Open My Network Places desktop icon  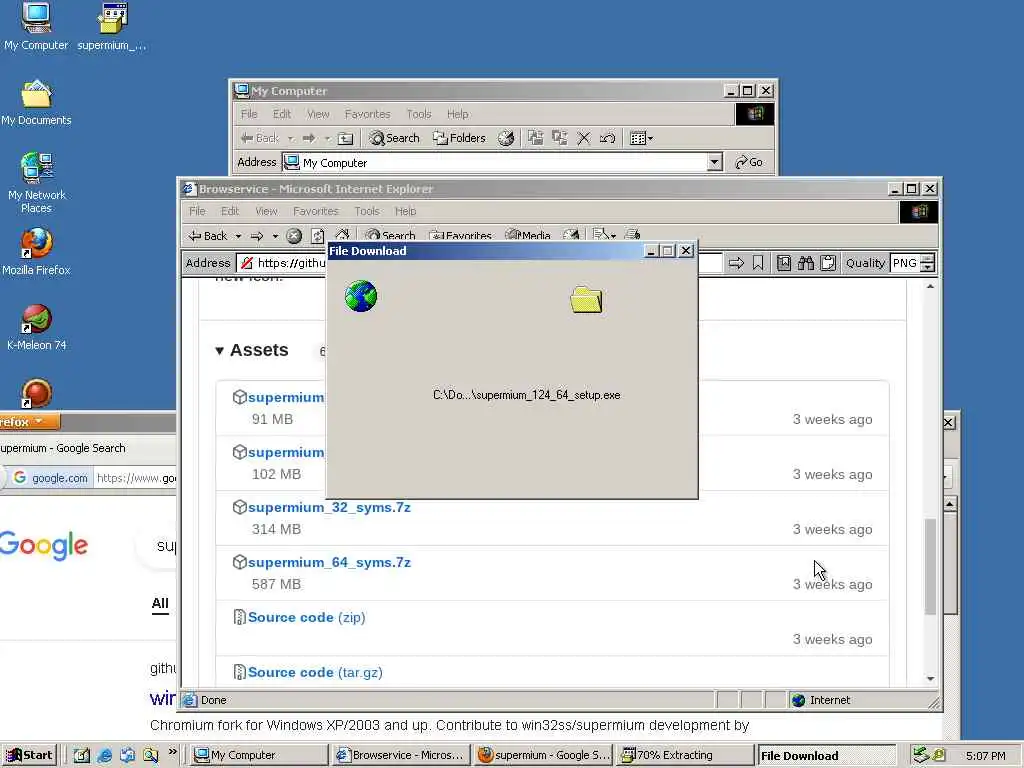[x=37, y=182]
